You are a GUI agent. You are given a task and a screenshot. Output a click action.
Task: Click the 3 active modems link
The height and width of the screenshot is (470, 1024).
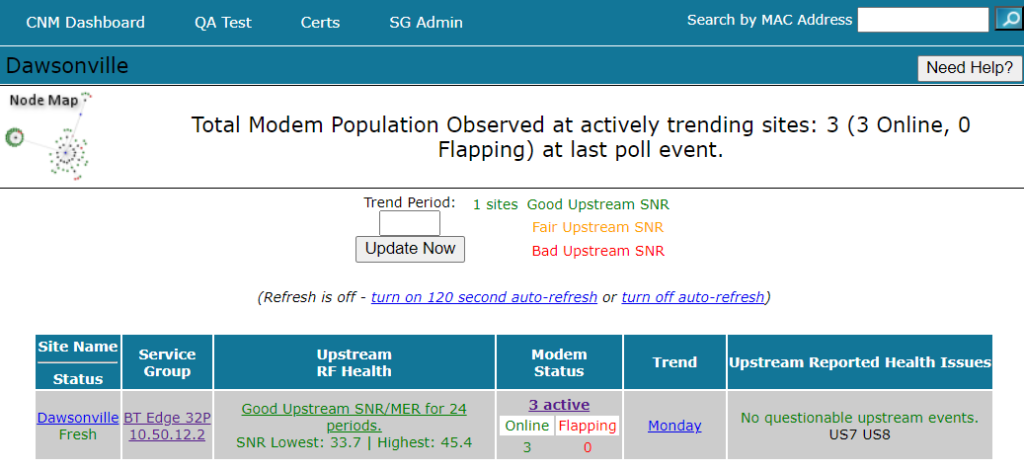559,405
